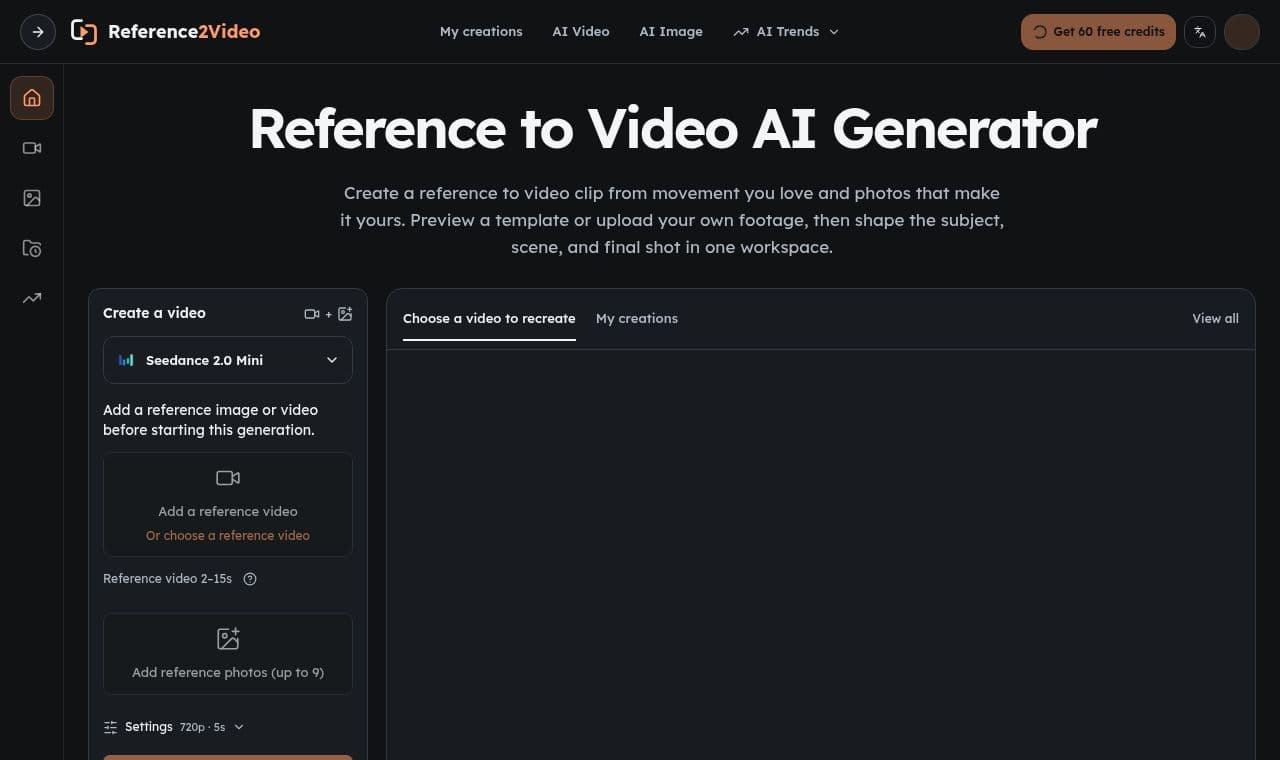Click the sliders icon next to Settings

(110, 727)
